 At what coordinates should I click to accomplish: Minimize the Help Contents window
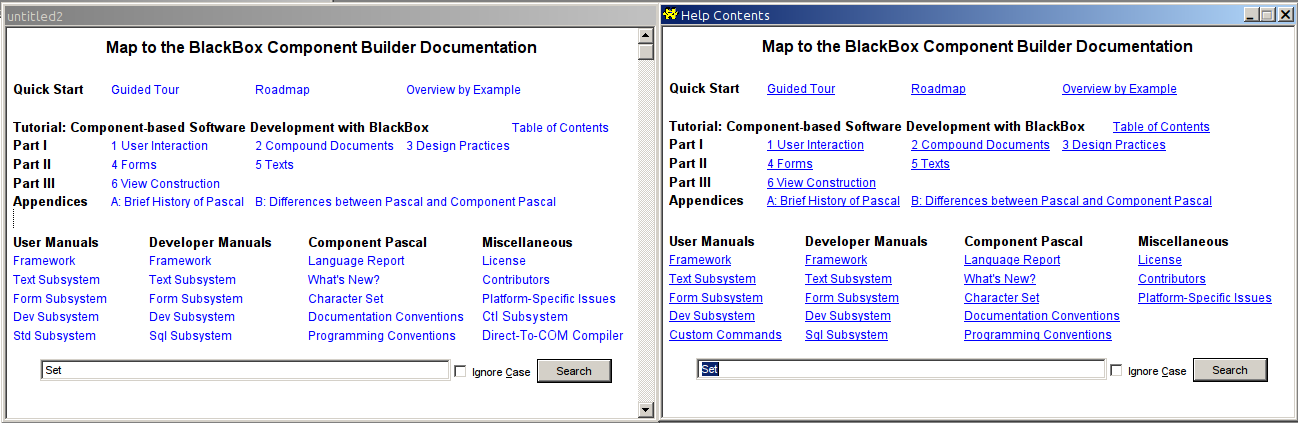[x=1251, y=15]
